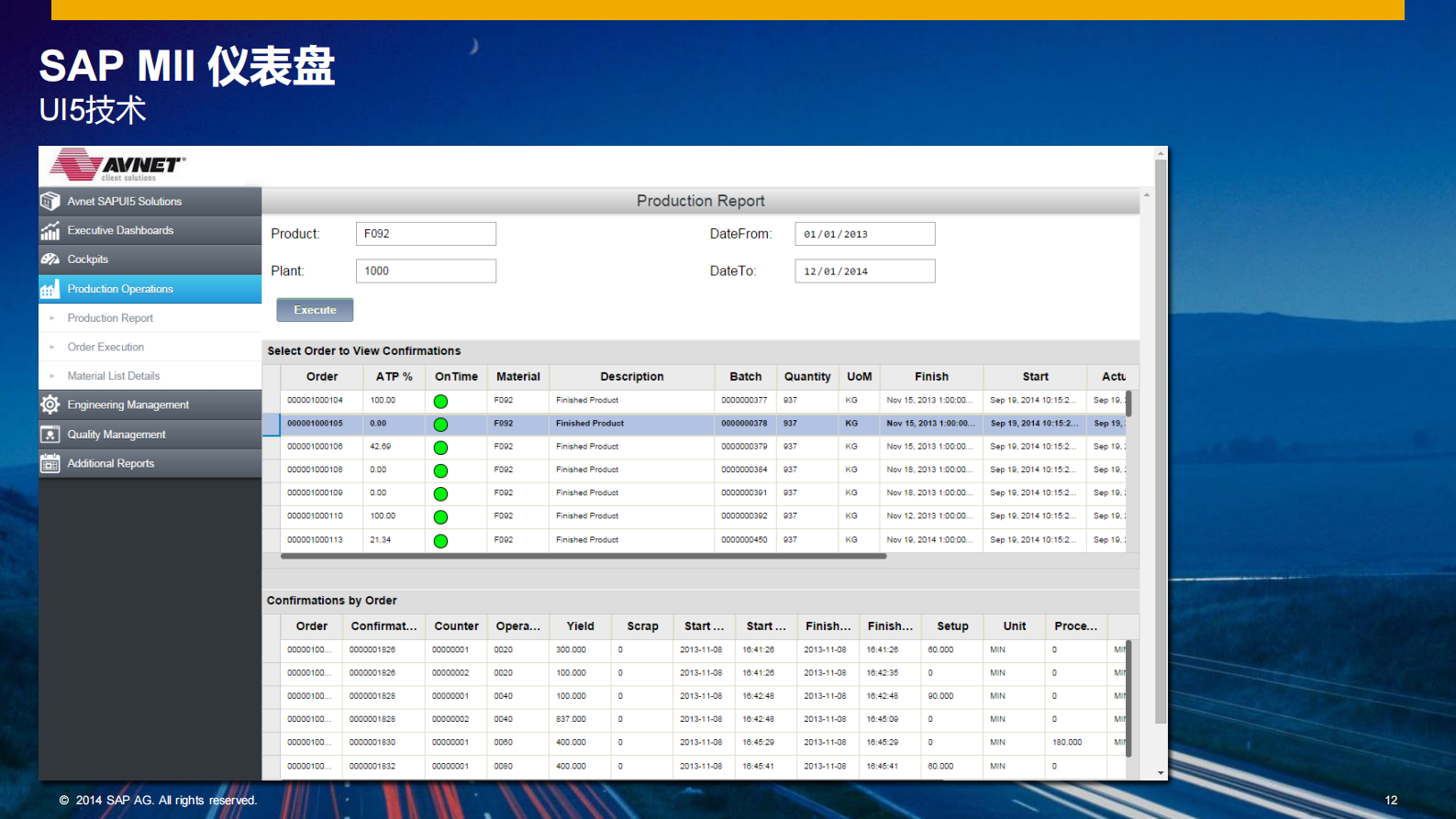Click the Yield column header
Screen dimensions: 1456x819
(x=580, y=626)
